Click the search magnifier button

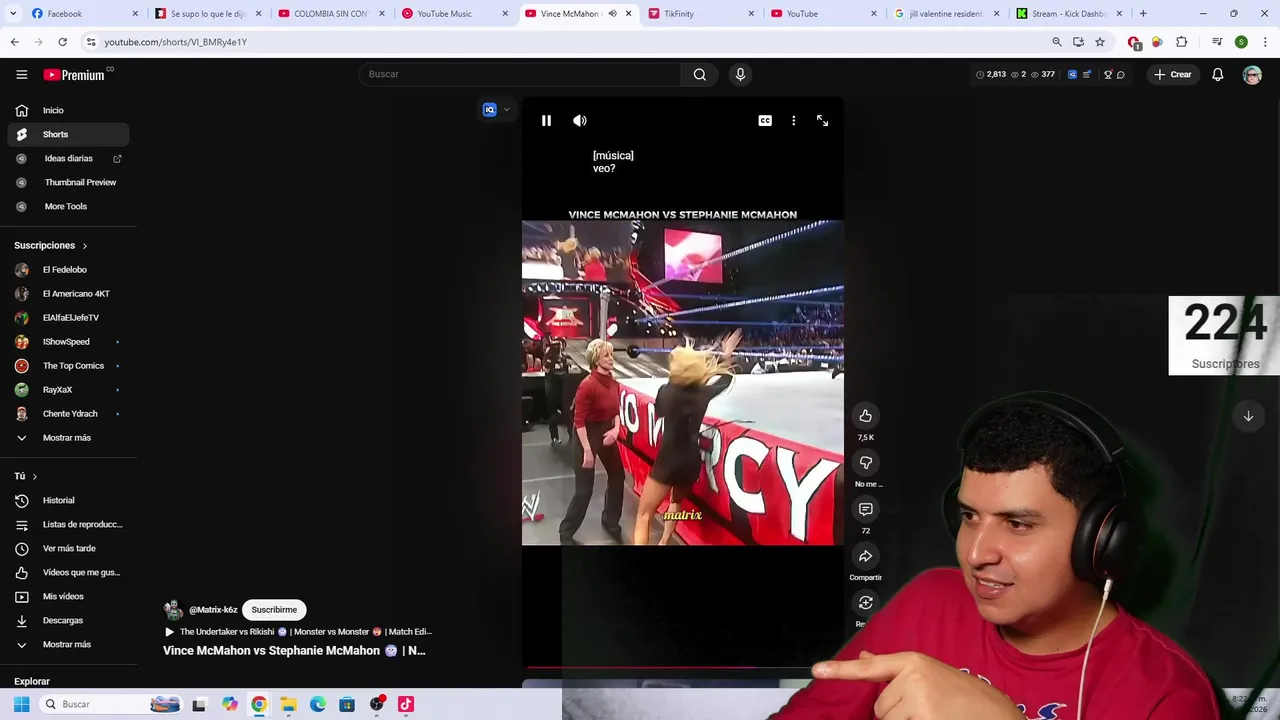(x=699, y=74)
